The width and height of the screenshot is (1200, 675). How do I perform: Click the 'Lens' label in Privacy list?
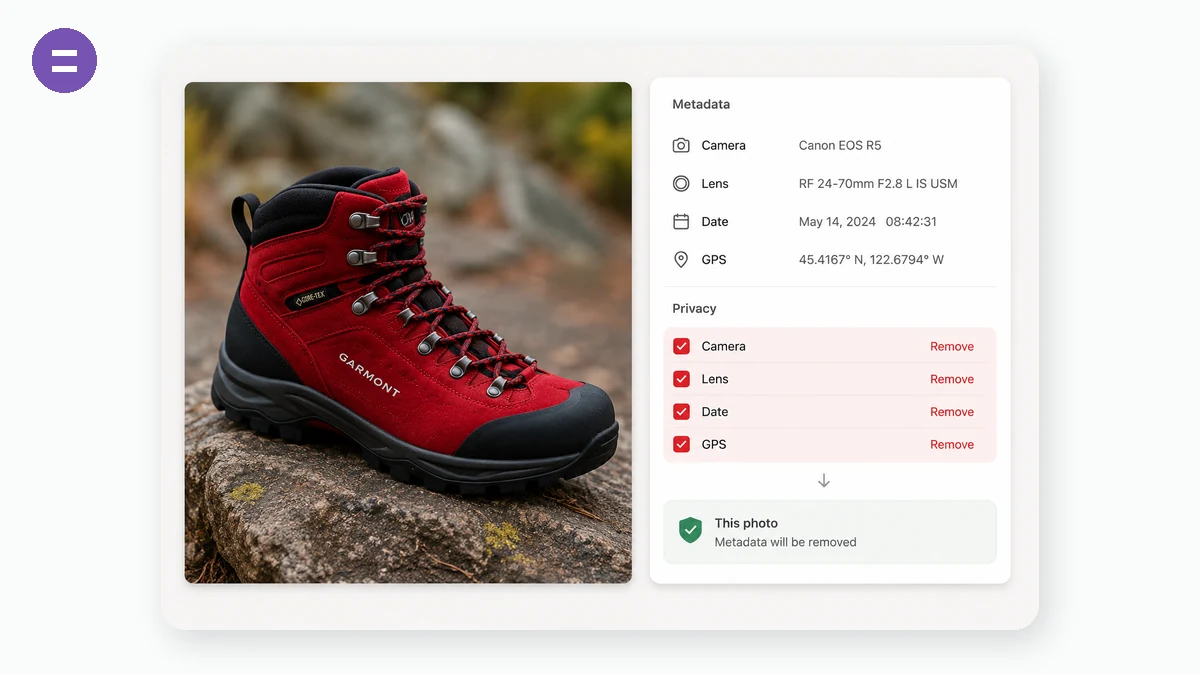click(715, 379)
